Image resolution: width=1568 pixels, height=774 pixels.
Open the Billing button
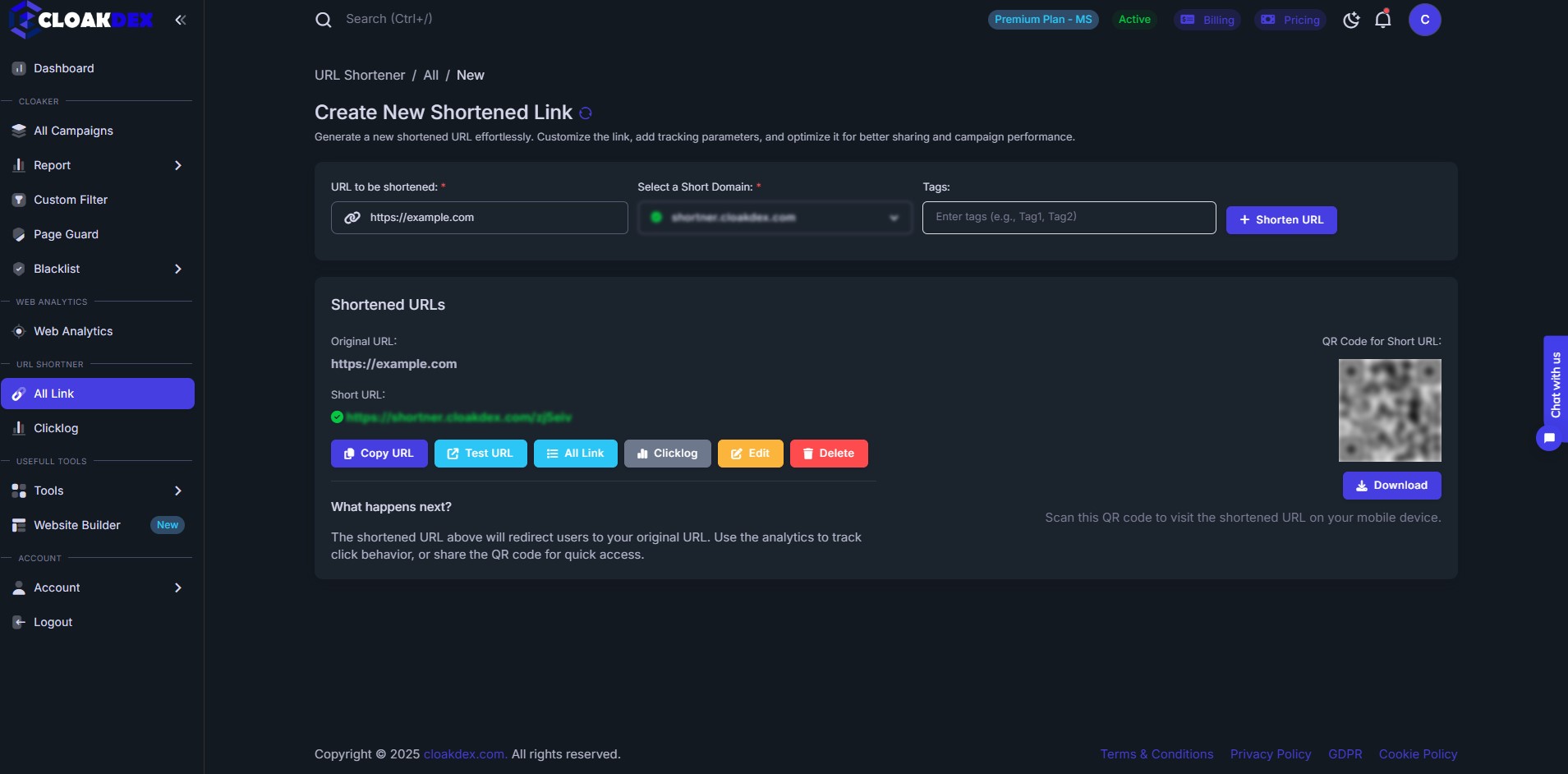pyautogui.click(x=1207, y=20)
